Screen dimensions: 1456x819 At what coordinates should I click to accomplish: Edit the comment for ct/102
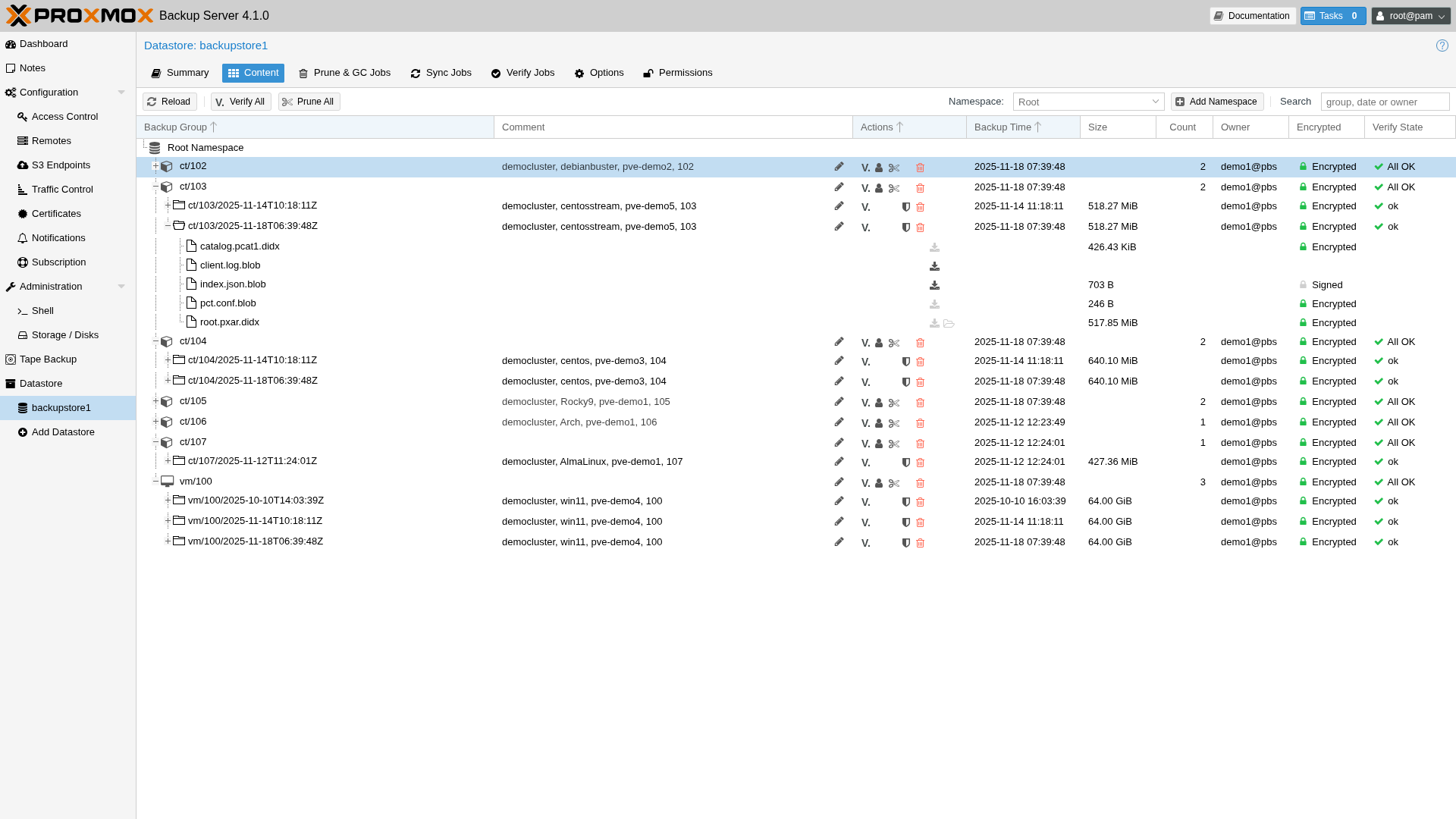[x=839, y=167]
